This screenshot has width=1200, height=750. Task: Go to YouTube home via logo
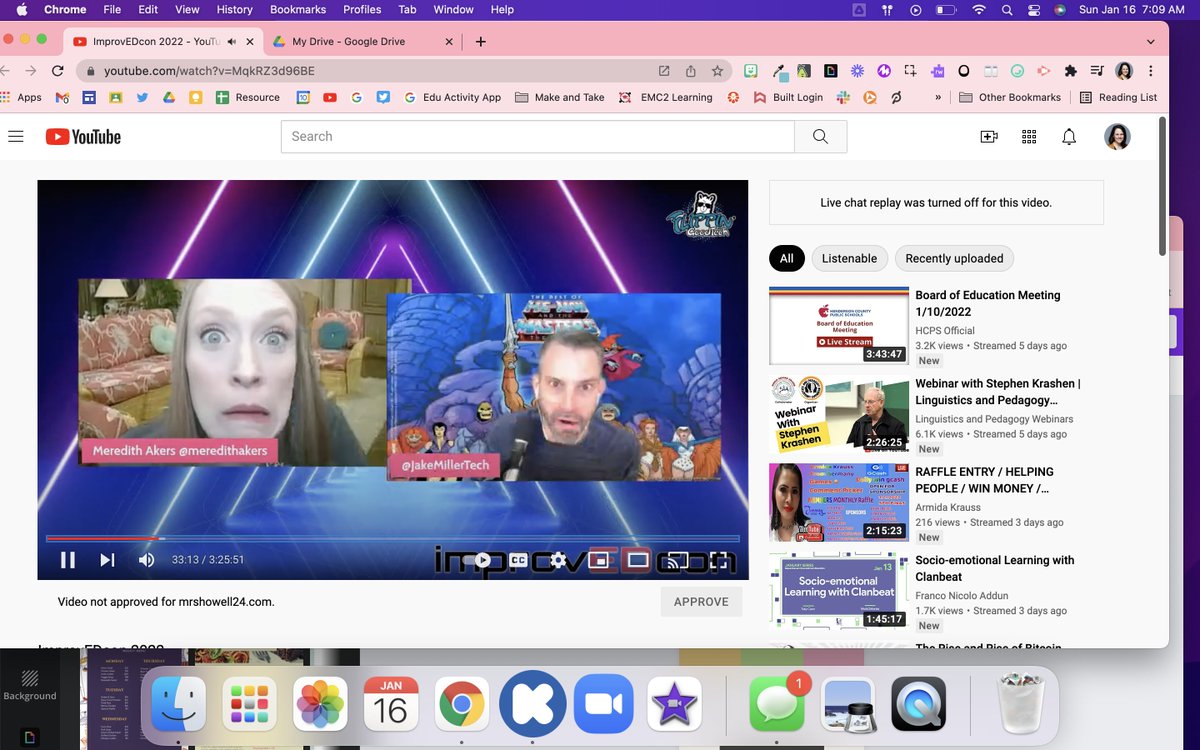tap(83, 137)
